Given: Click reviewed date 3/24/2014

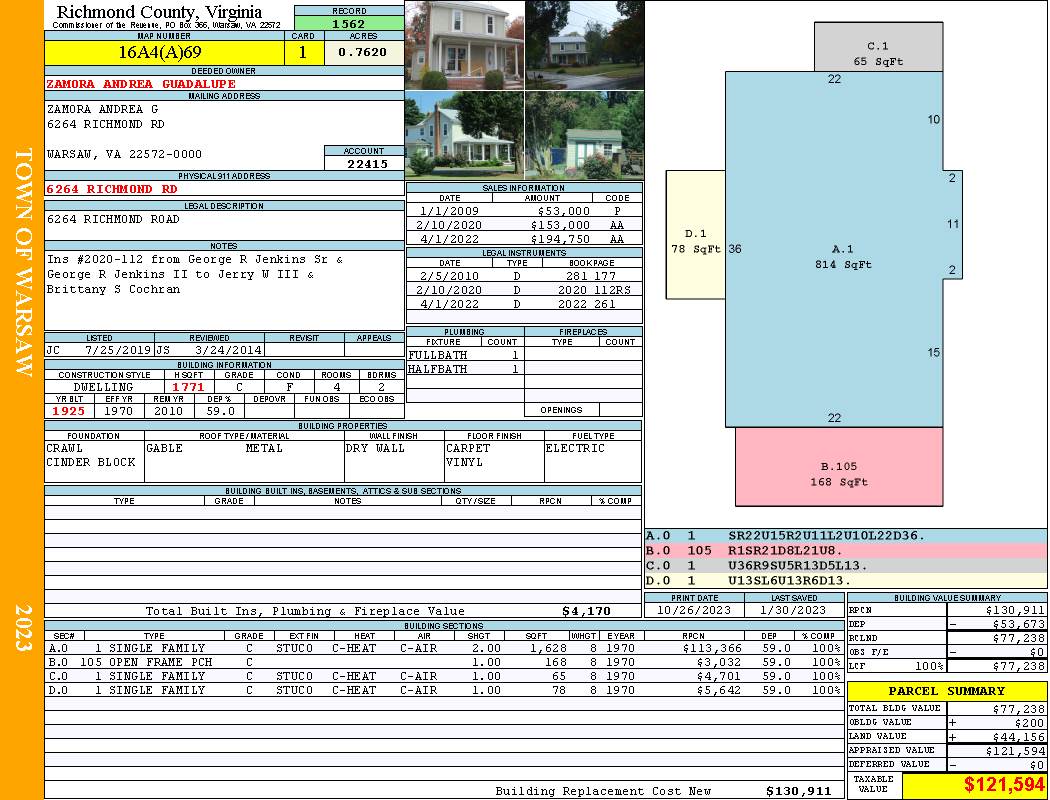Looking at the screenshot, I should point(228,350).
